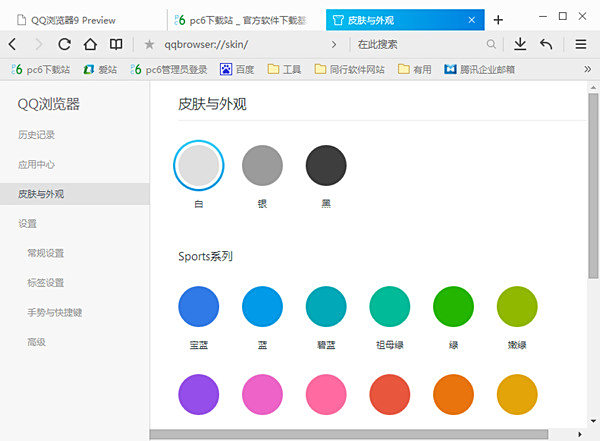The width and height of the screenshot is (600, 441).
Task: Open the downloads icon
Action: (520, 44)
